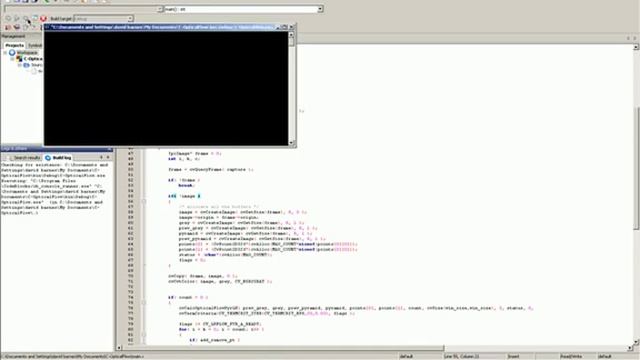Viewport: 640px width, 360px height.
Task: Click the red abort build icon
Action: coord(43,18)
